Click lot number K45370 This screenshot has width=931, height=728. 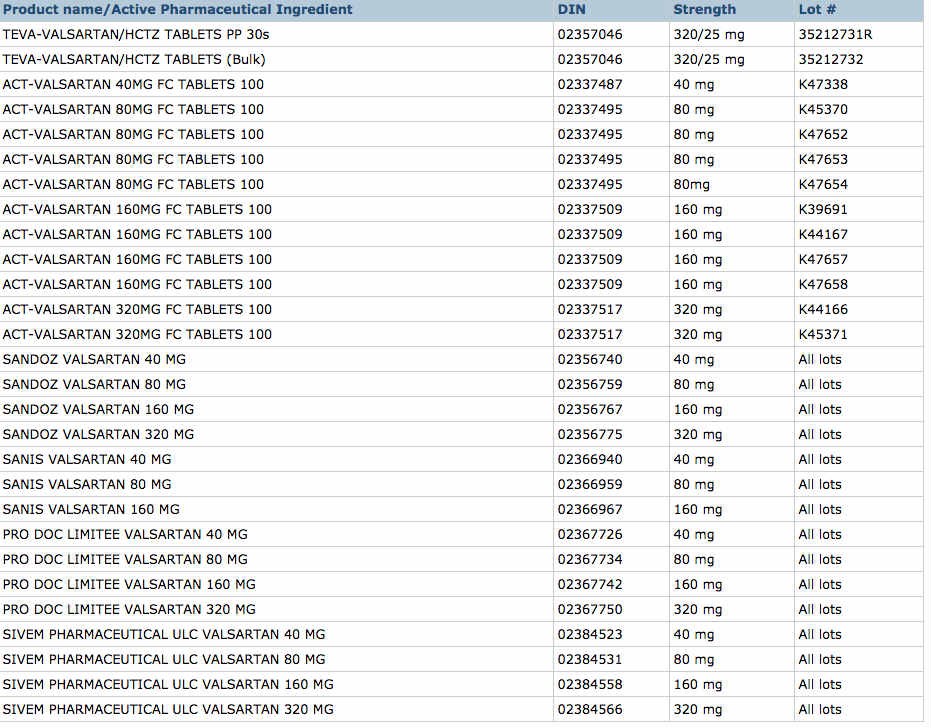point(823,109)
